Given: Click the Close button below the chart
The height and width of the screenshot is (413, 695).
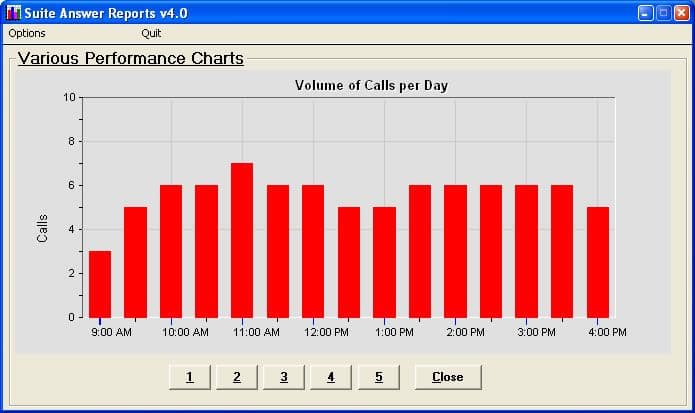Looking at the screenshot, I should (447, 377).
